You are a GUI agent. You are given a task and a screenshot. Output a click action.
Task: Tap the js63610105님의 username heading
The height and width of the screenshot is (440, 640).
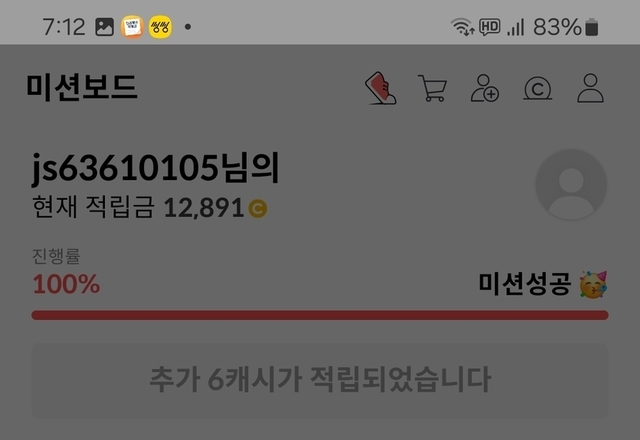tap(156, 167)
